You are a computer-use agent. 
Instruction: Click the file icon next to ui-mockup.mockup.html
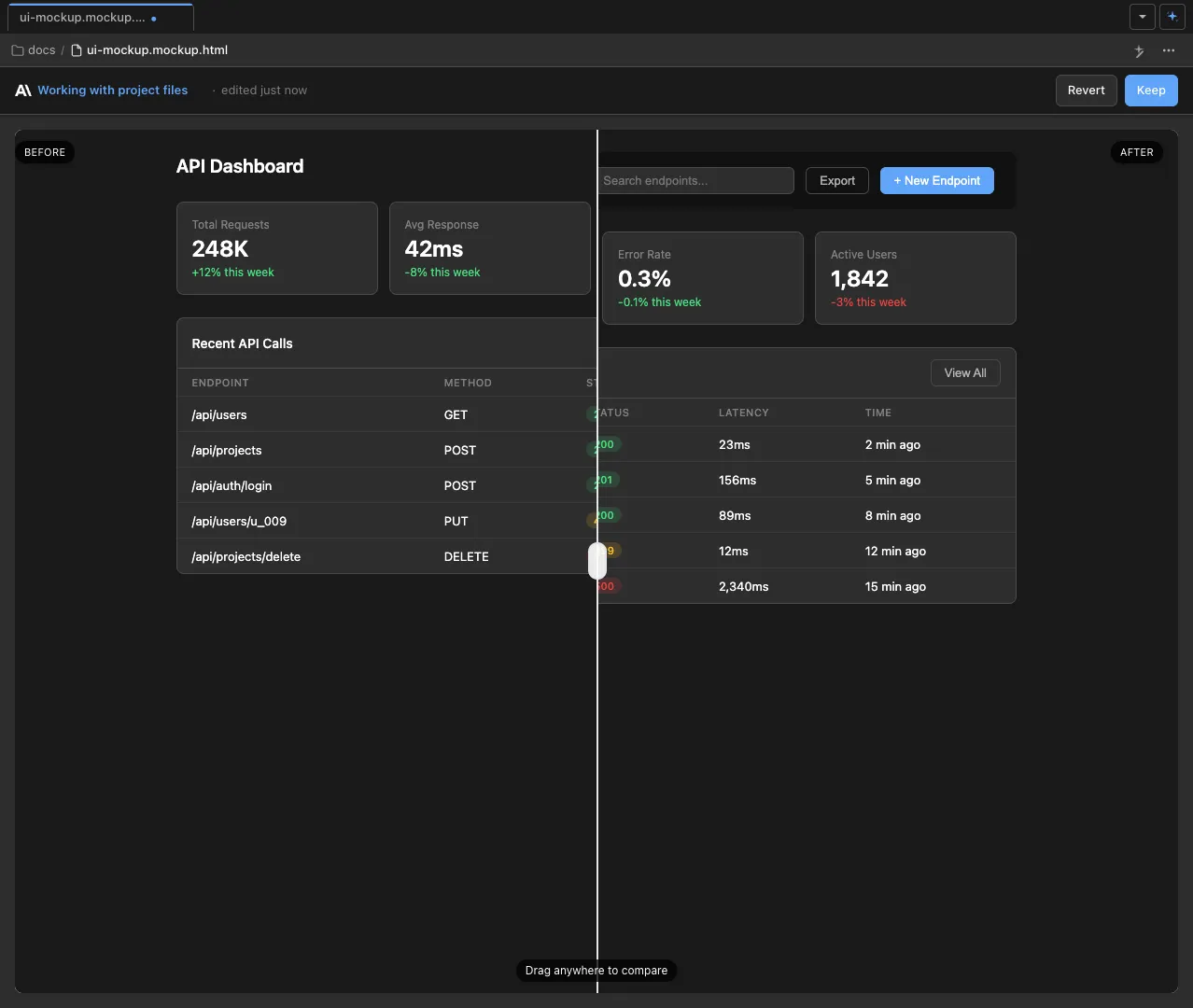(77, 49)
